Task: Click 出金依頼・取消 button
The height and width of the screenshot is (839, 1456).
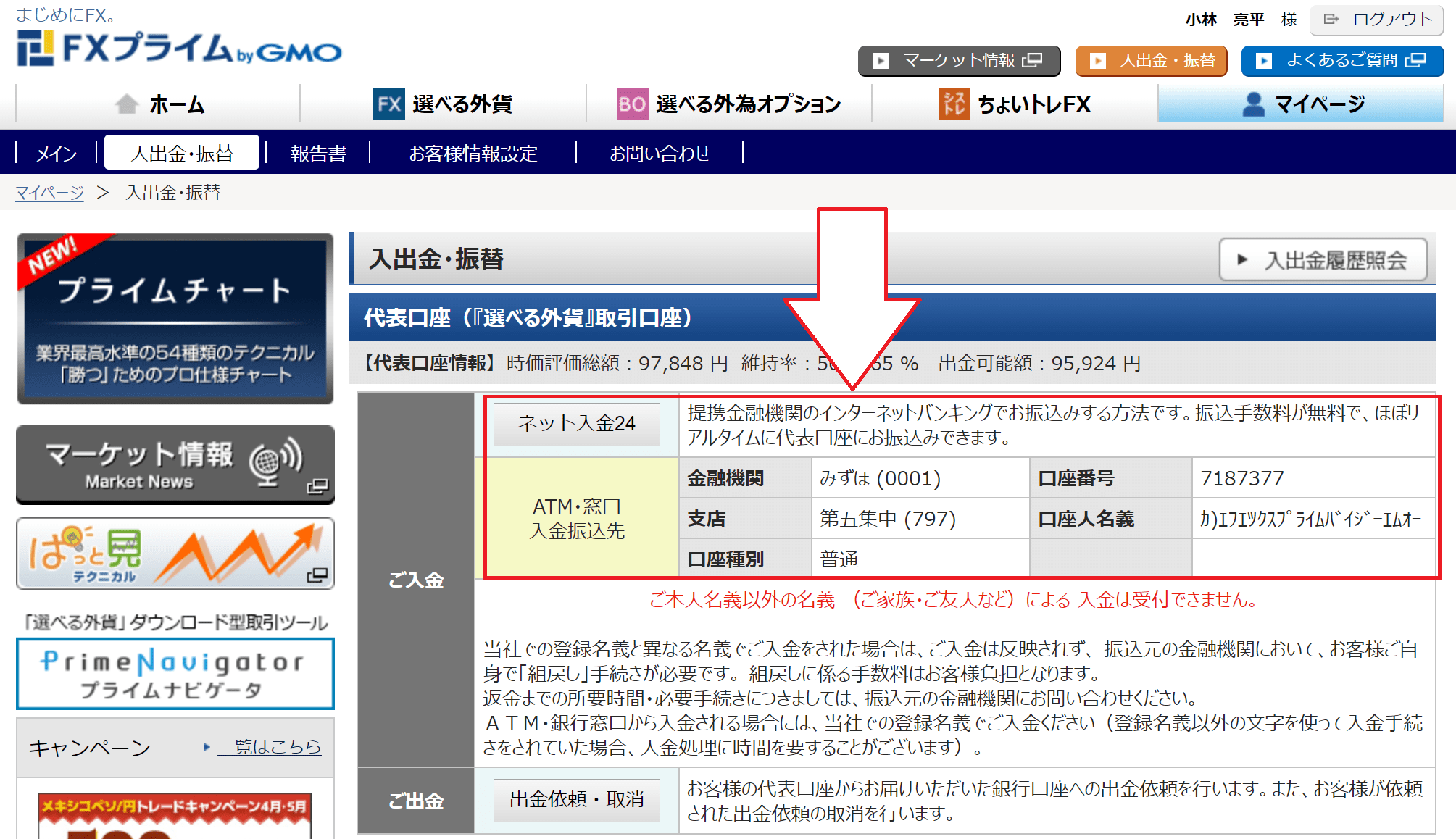Action: (577, 800)
